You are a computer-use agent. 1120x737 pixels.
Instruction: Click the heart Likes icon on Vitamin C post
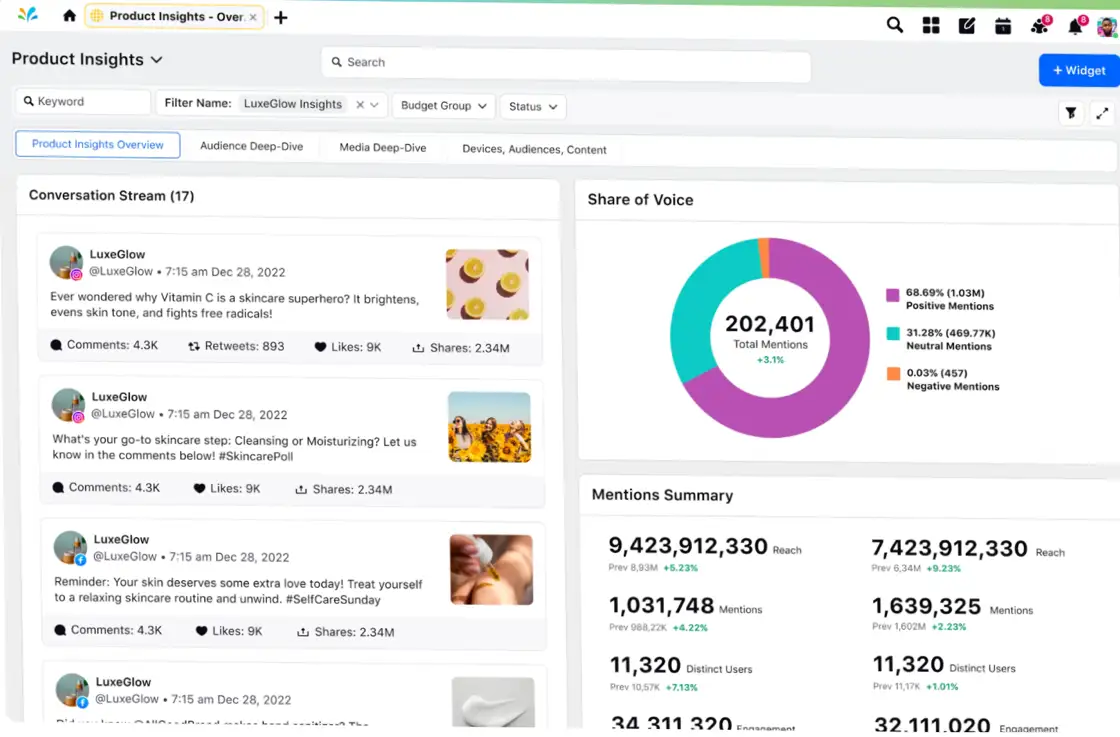[320, 347]
